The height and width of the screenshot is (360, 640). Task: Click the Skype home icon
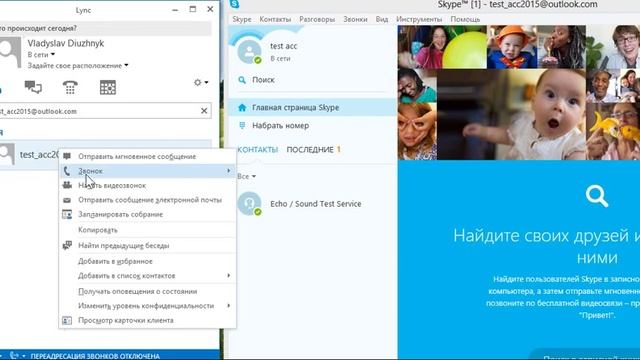(x=242, y=107)
